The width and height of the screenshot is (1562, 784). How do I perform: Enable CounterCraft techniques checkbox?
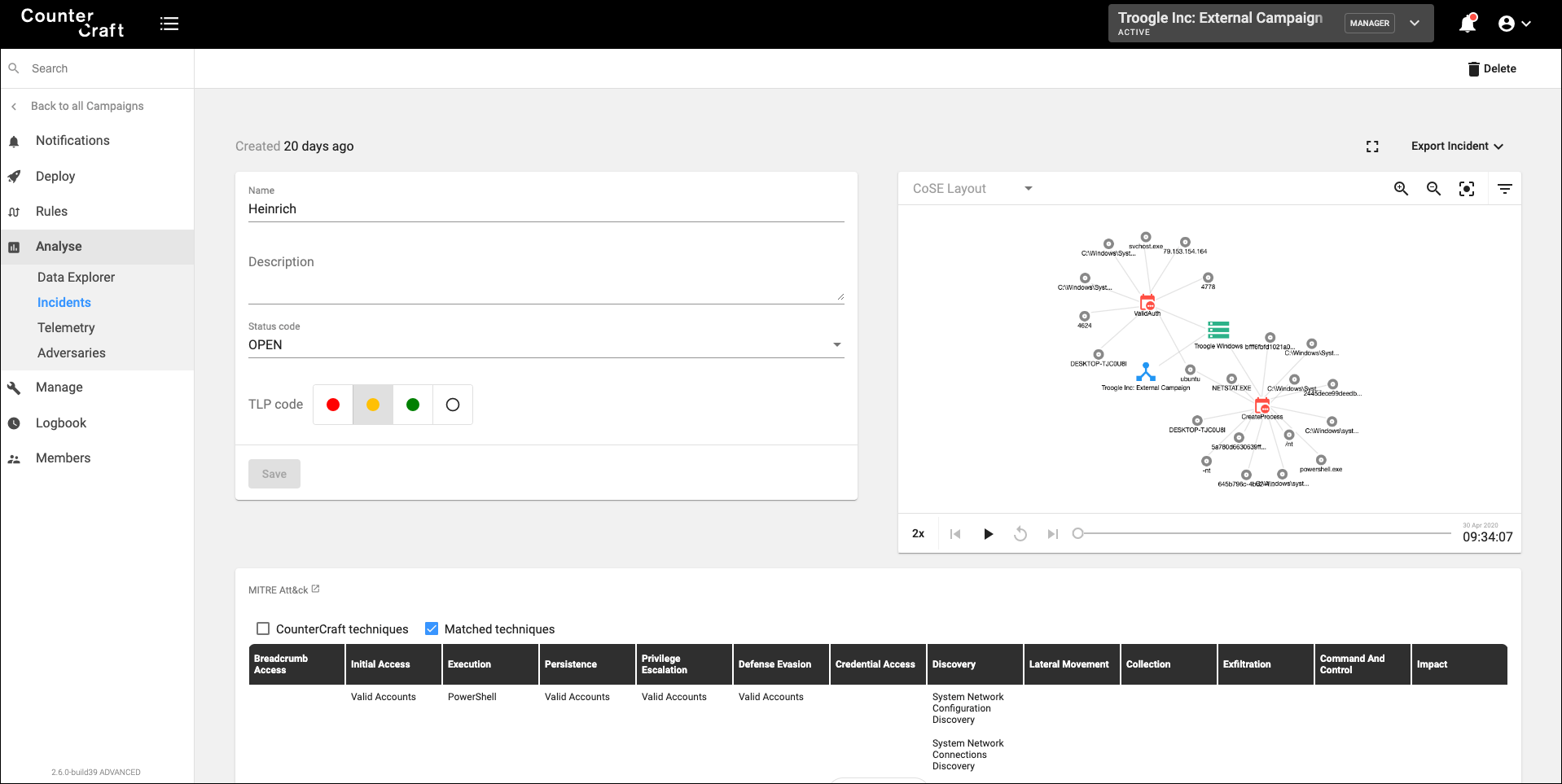coord(263,629)
